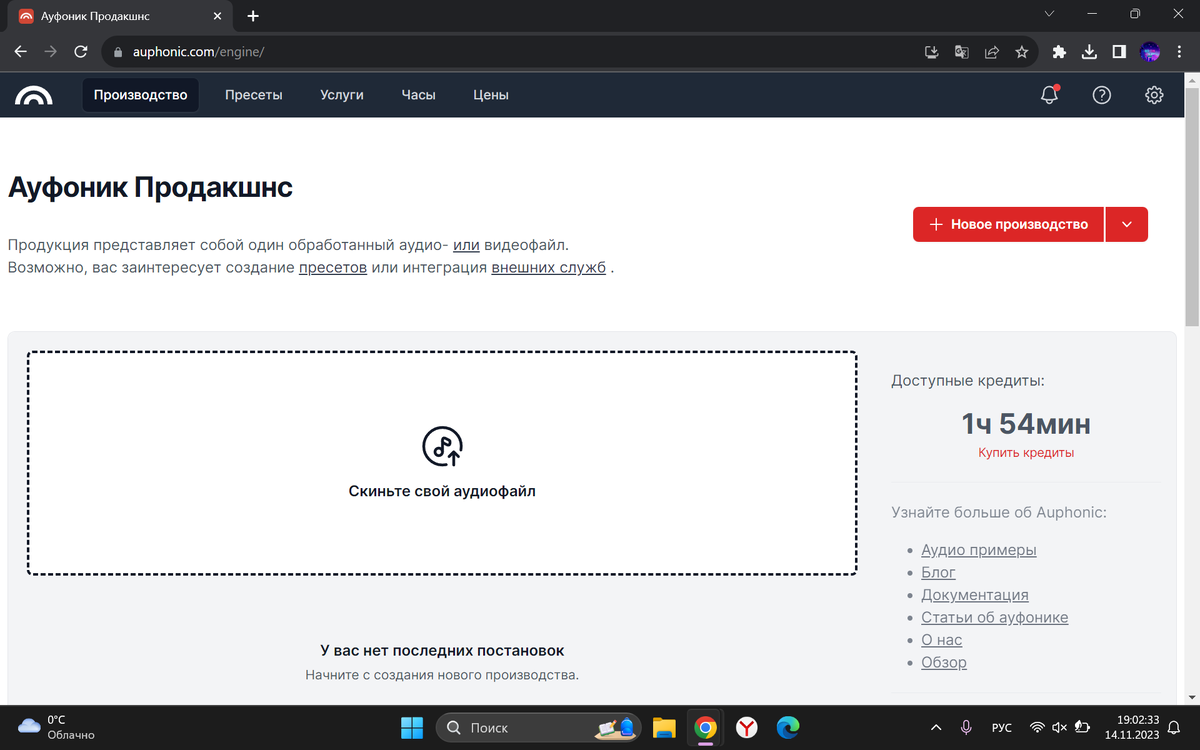Follow the Купить кредиты link
The width and height of the screenshot is (1200, 750).
tap(1026, 453)
